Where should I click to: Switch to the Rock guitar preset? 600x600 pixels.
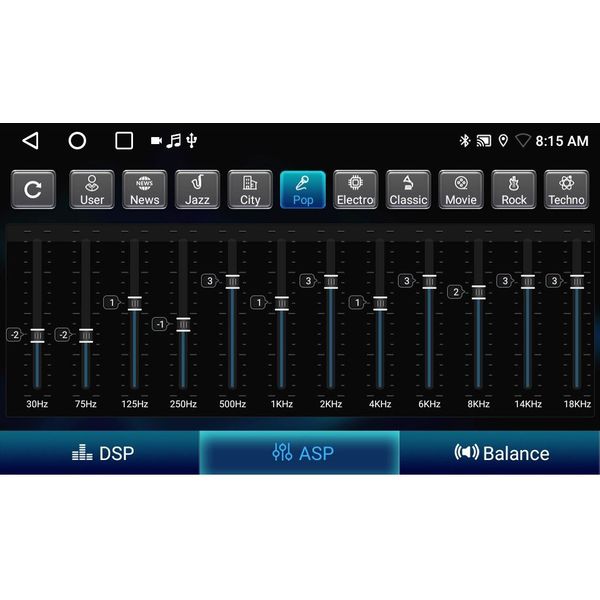[x=514, y=189]
